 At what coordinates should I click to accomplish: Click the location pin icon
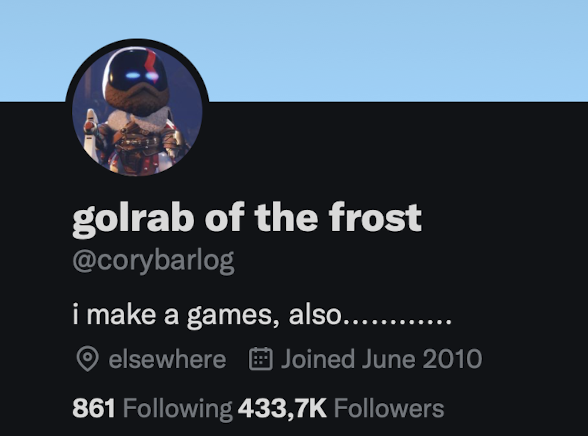87,359
